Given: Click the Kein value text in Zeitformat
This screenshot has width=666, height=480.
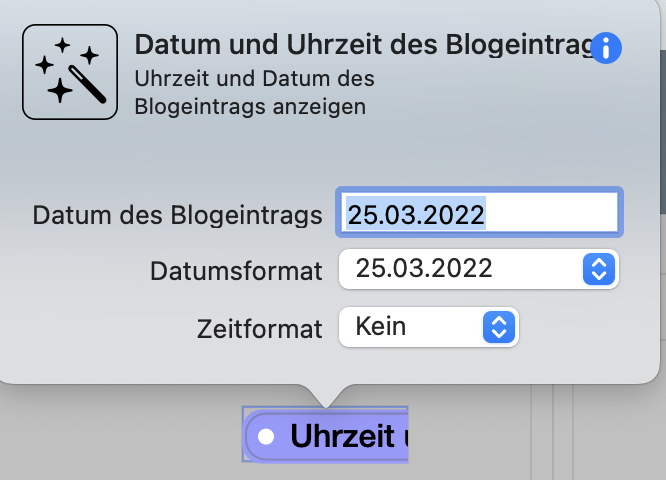Looking at the screenshot, I should coord(381,326).
